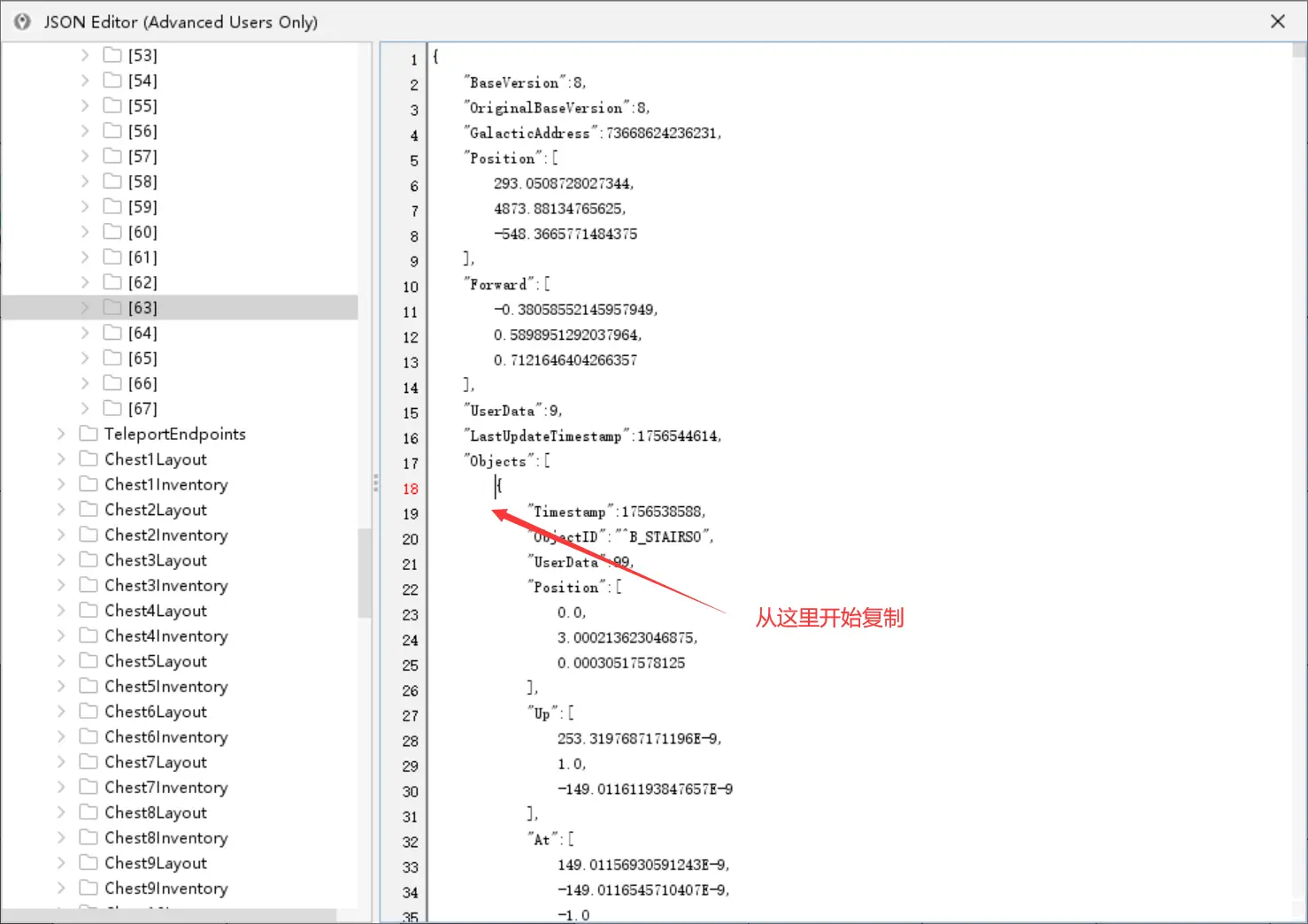Click the folder icon of Chest3Inventory

click(88, 585)
